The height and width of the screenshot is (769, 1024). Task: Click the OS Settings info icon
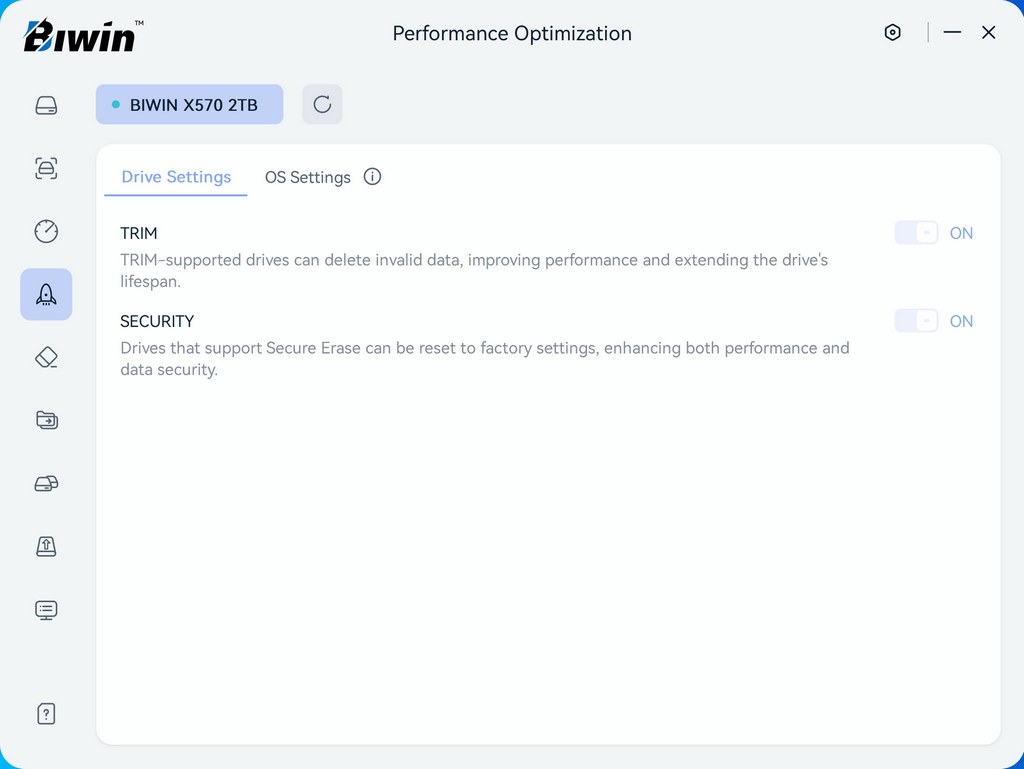coord(372,177)
